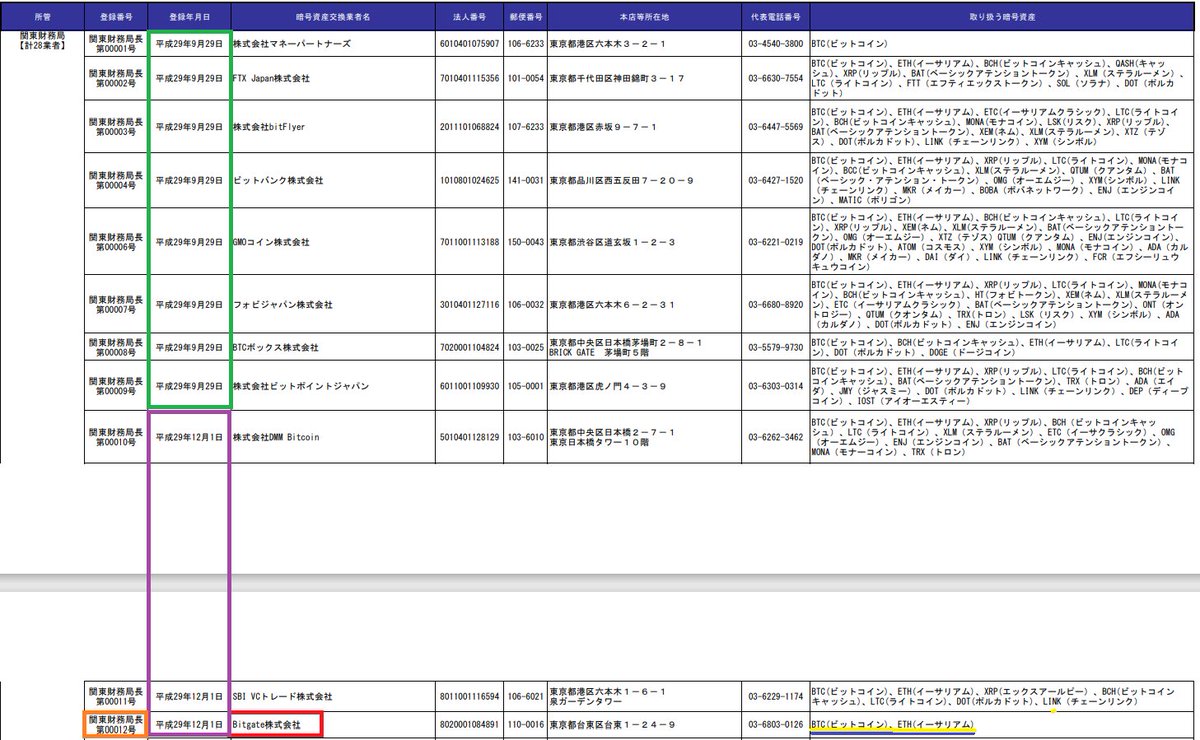1200x740 pixels.
Task: Select company name BTCボックス株式会社
Action: [276, 348]
